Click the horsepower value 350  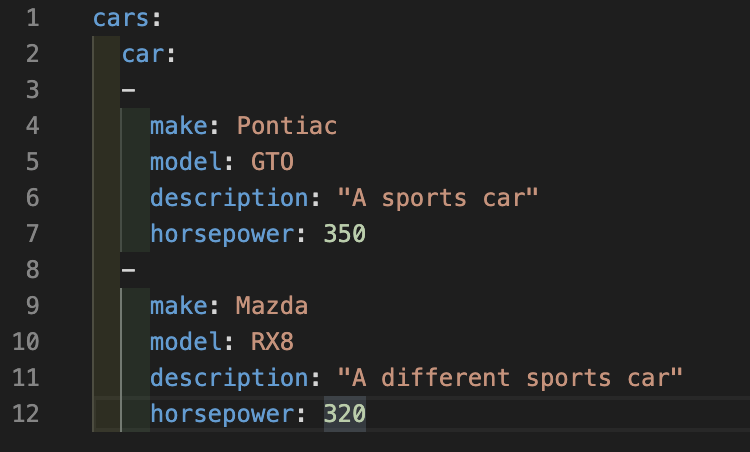point(345,234)
